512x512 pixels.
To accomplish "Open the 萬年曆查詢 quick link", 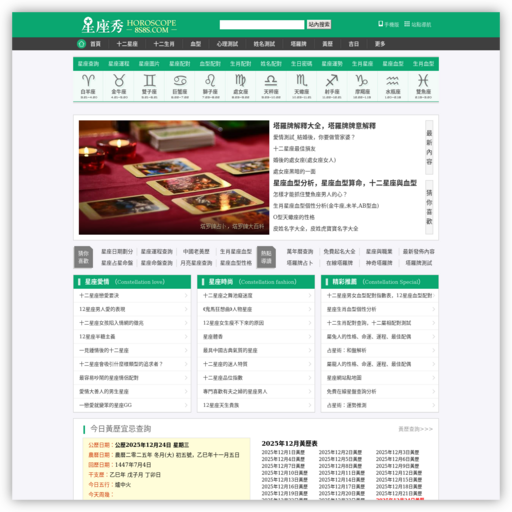I will pyautogui.click(x=300, y=252).
